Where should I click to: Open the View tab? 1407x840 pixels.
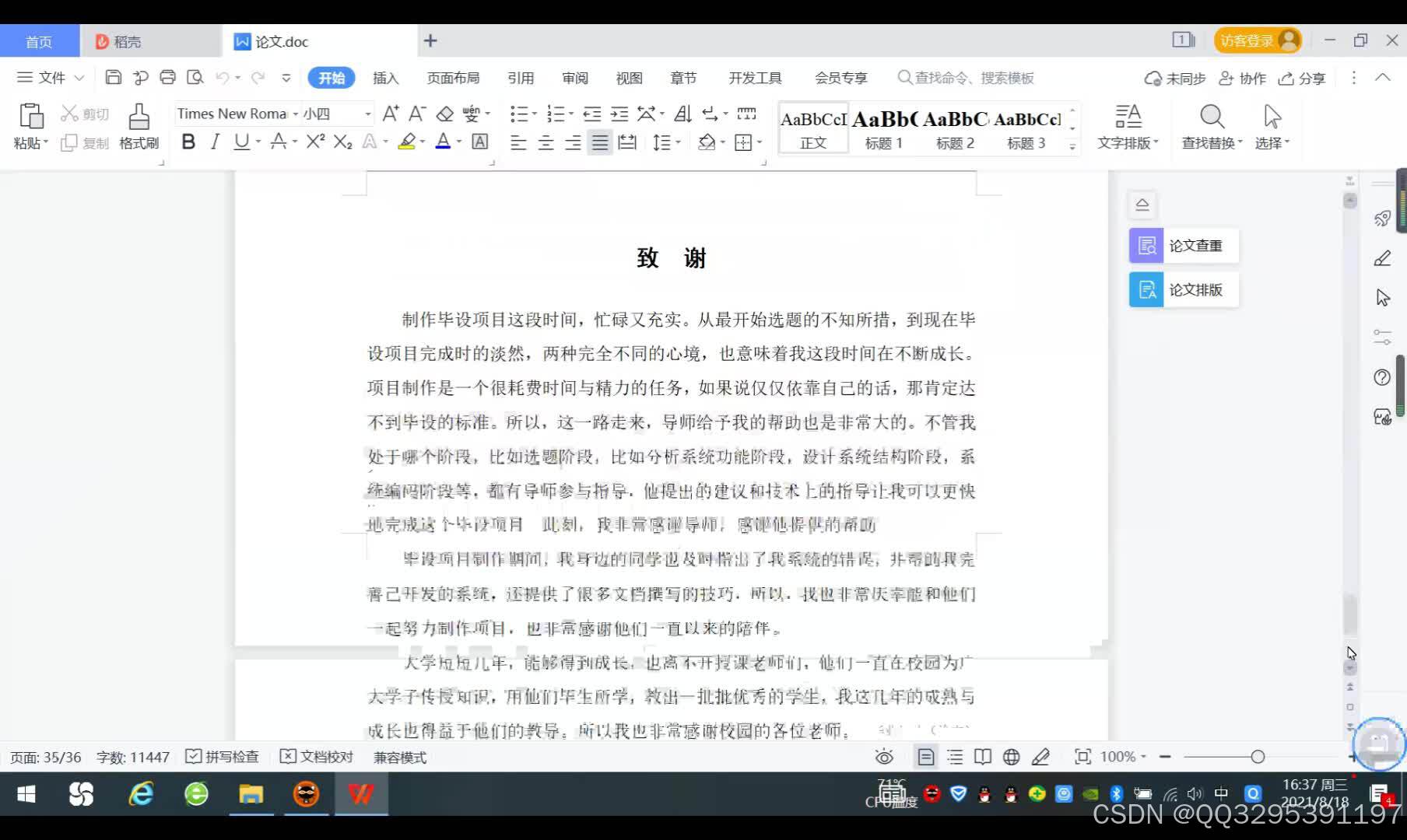coord(629,78)
